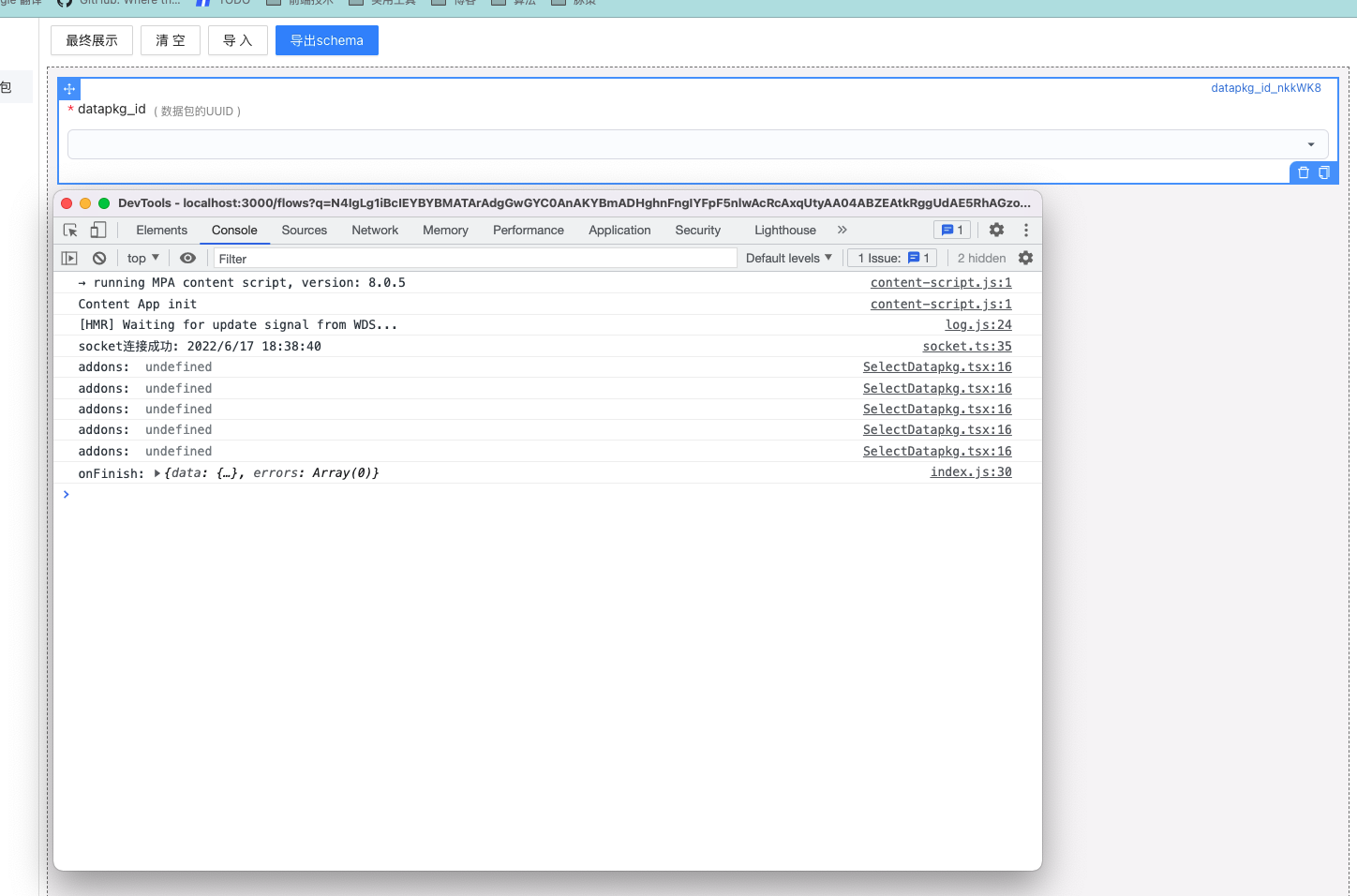
Task: Click the blue drag handle on datapkg_id card
Action: click(68, 88)
